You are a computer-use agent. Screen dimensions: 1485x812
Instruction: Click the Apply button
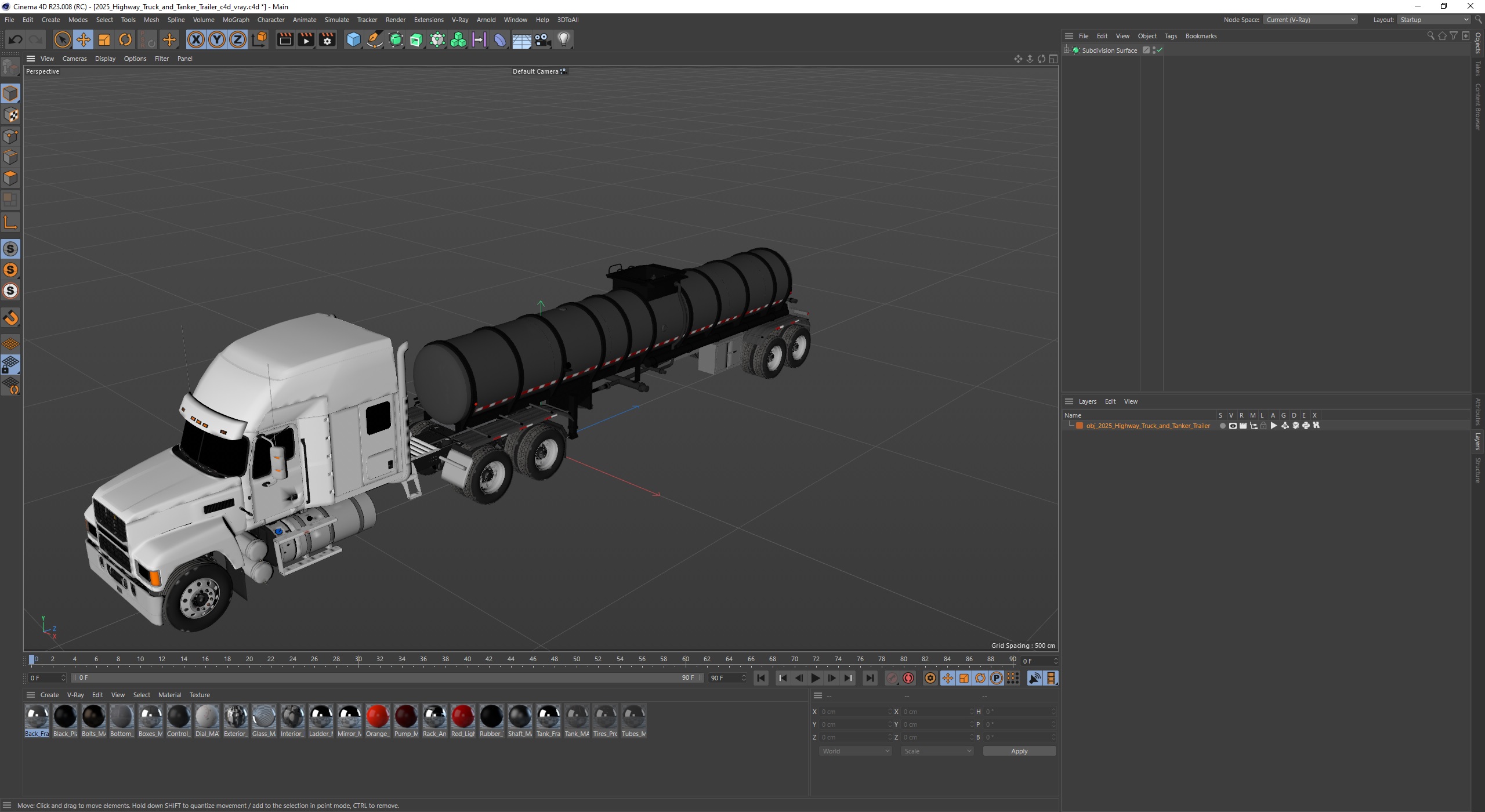click(1019, 751)
